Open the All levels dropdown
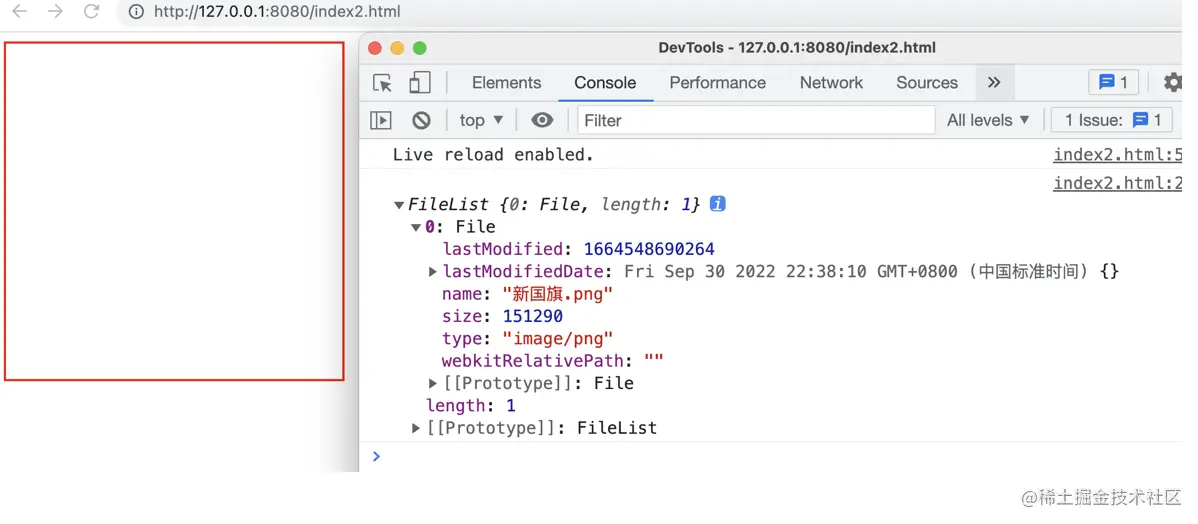 [x=989, y=120]
